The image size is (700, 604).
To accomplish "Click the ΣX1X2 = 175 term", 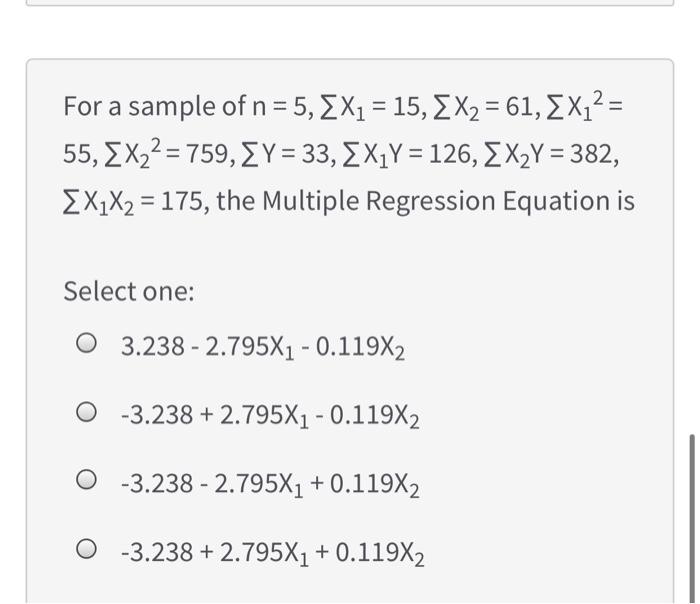I will tap(133, 202).
